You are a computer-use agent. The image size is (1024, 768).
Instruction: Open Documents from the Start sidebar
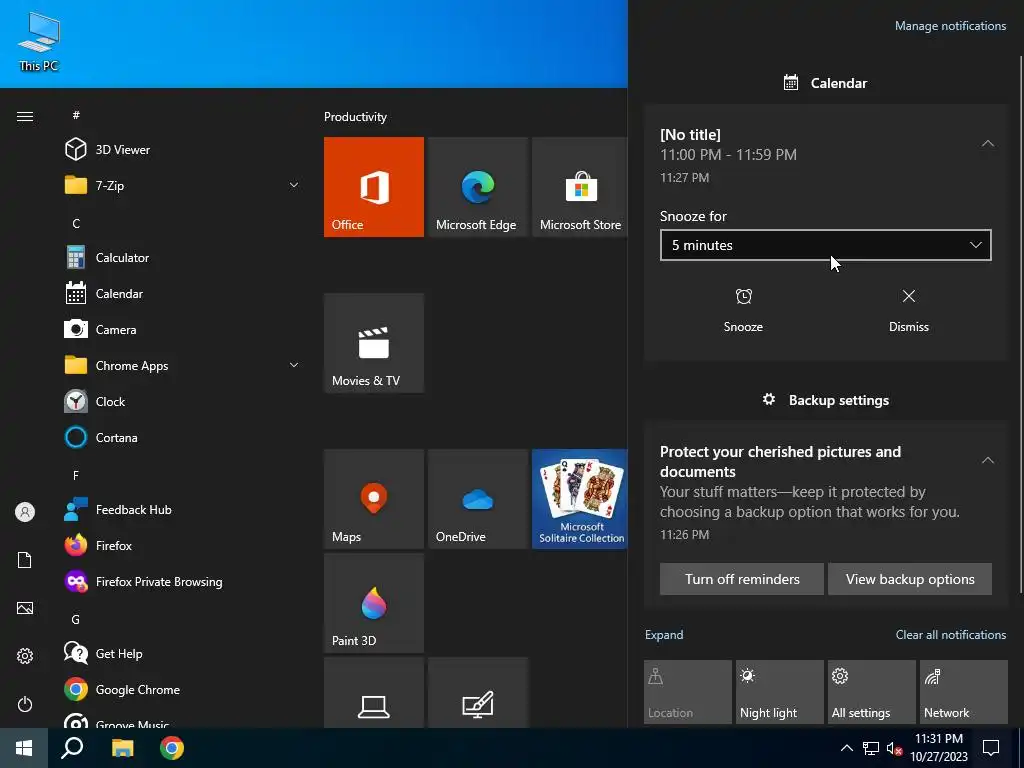click(x=25, y=560)
